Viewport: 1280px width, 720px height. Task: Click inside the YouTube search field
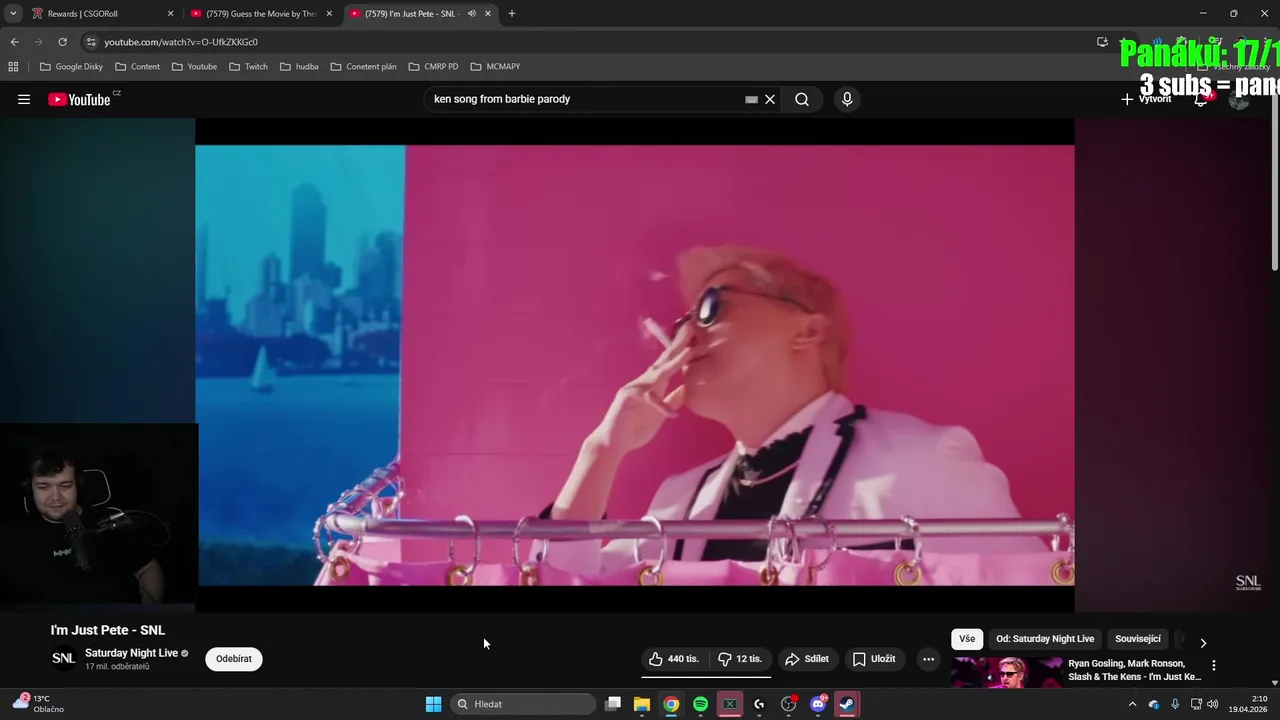[585, 99]
